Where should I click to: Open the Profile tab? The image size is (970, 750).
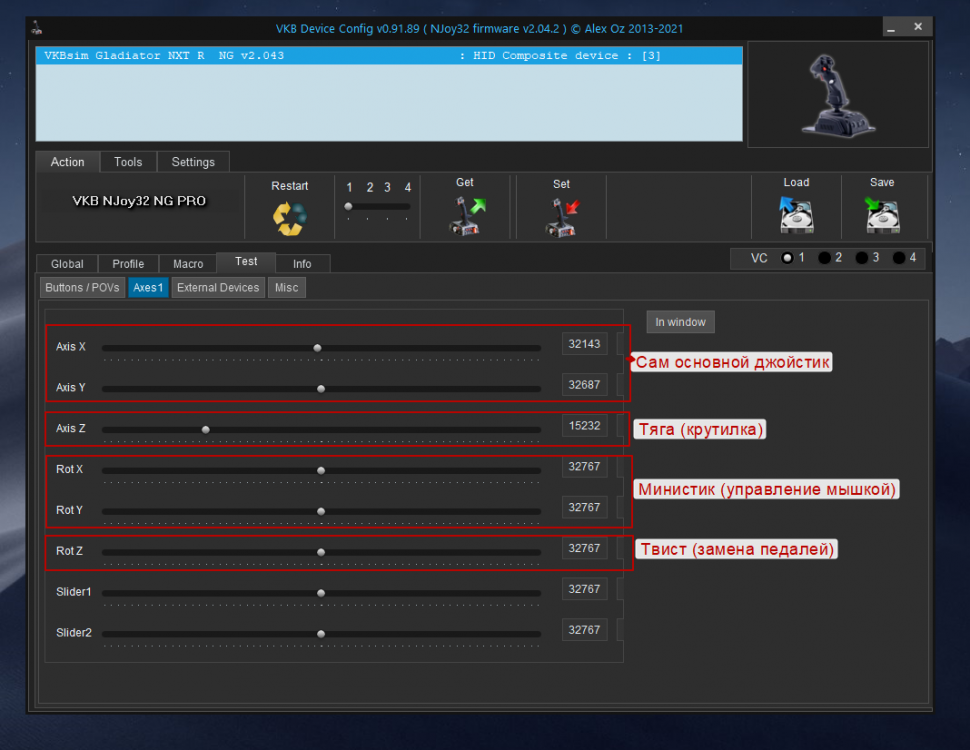click(128, 264)
